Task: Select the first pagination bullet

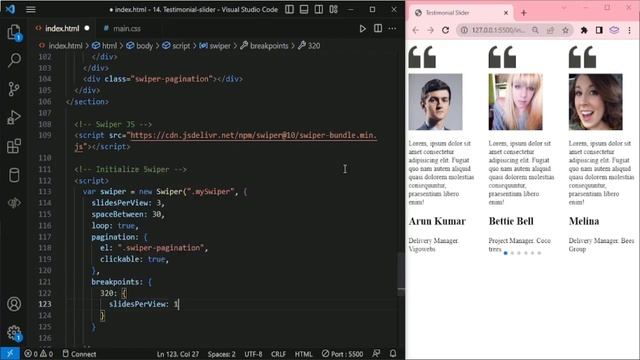Action: 506,253
